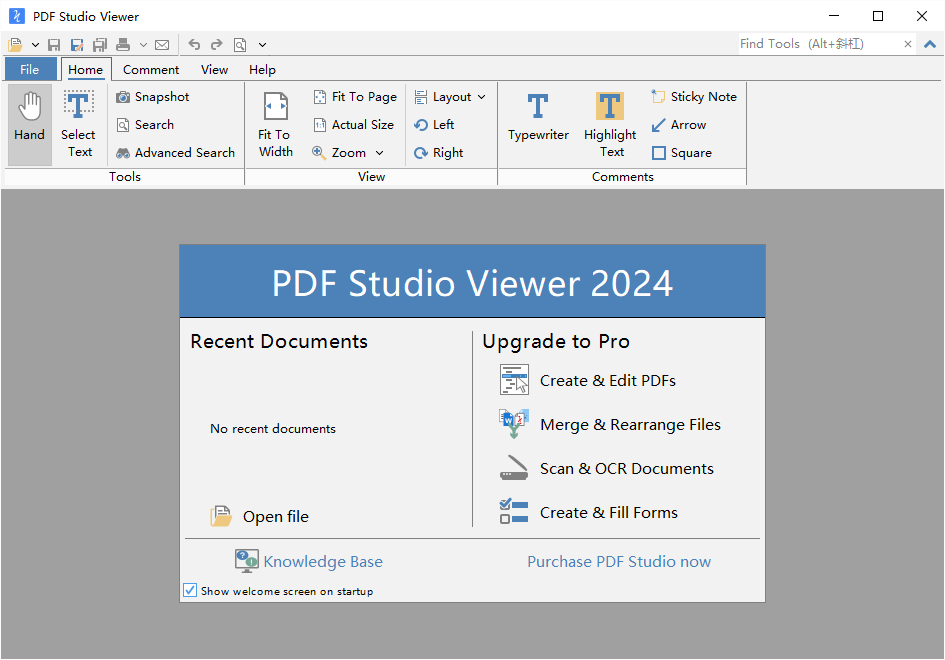Open the Knowledge Base link
Image resolution: width=945 pixels, height=660 pixels.
(323, 562)
